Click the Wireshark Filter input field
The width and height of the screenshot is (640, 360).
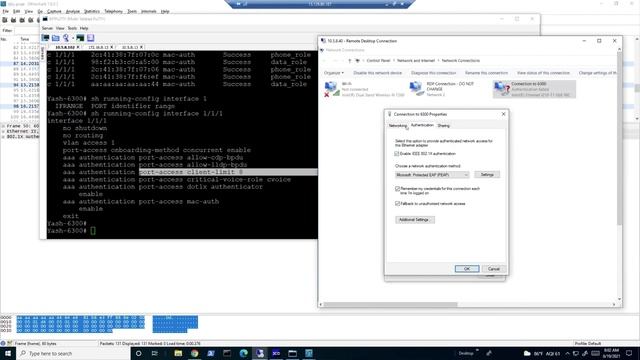click(28, 31)
